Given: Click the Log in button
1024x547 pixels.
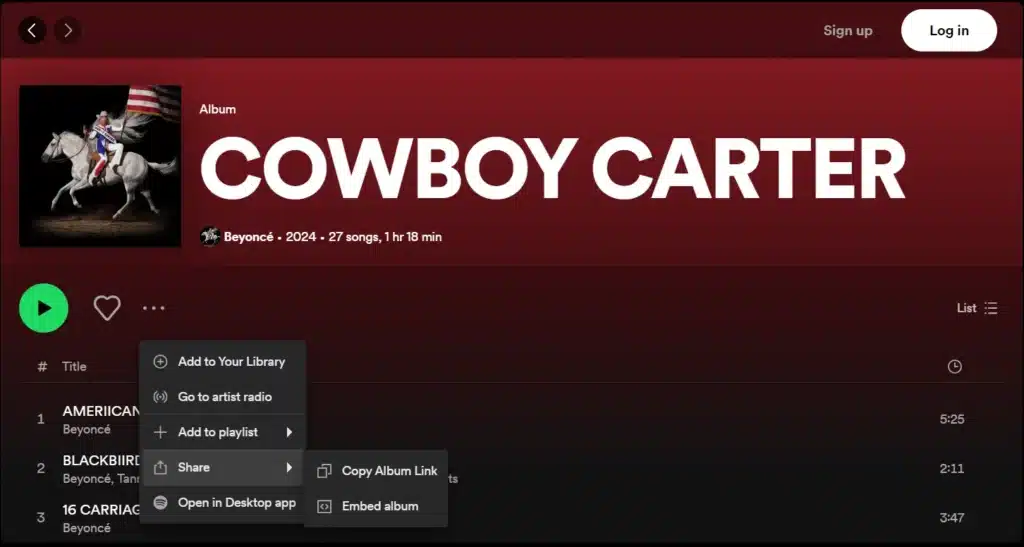Looking at the screenshot, I should point(949,30).
